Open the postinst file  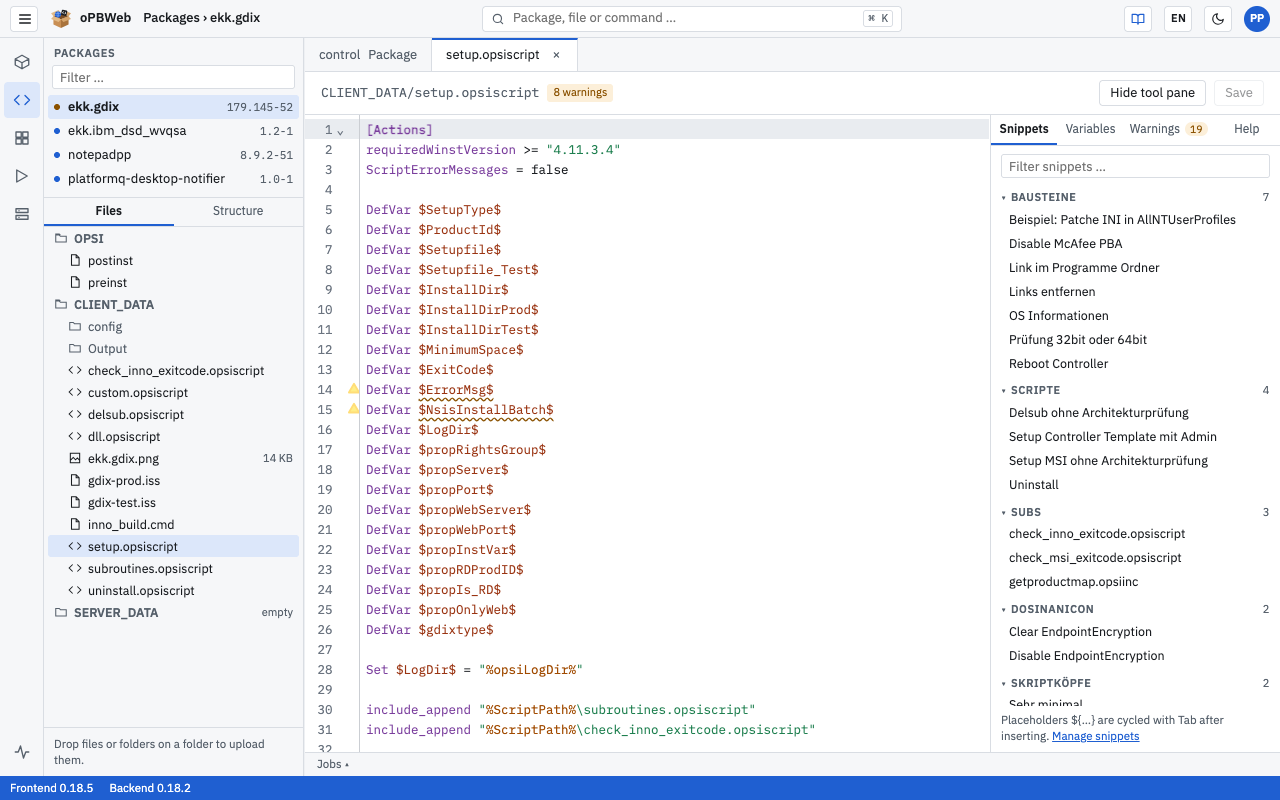[173, 260]
